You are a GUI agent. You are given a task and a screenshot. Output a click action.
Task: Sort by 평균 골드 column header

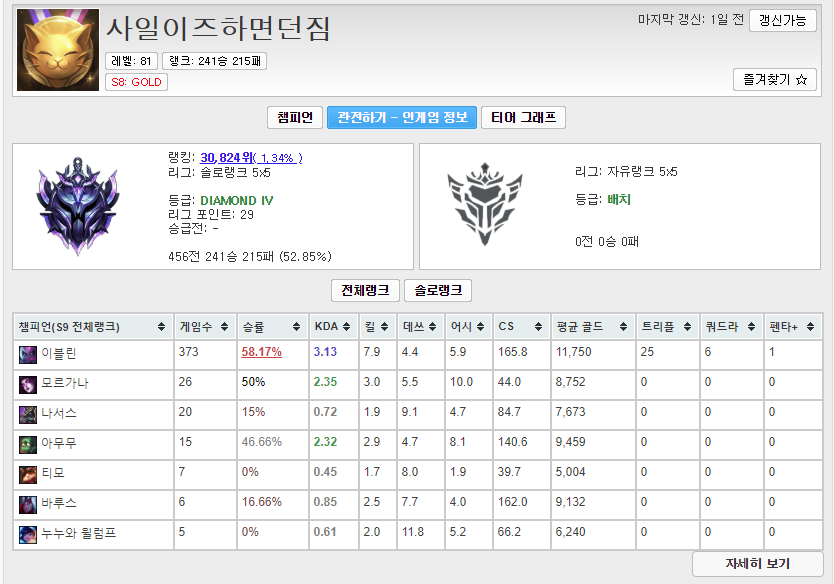[x=593, y=327]
